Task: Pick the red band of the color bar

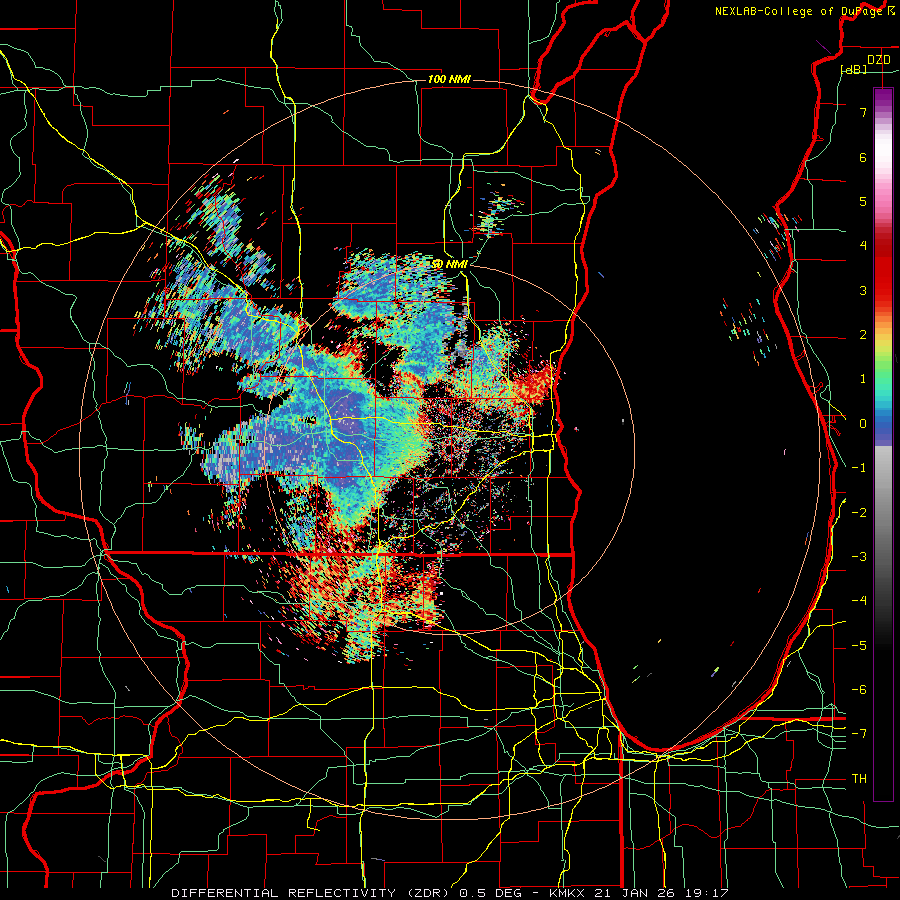Action: coord(883,270)
